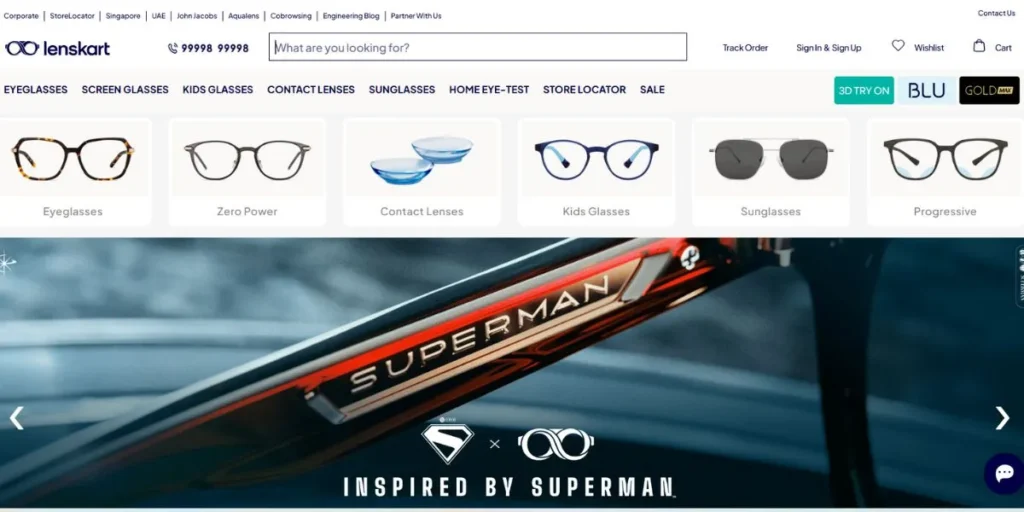The width and height of the screenshot is (1024, 512).
Task: Select the Zero Power category thumbnail
Action: [x=247, y=172]
